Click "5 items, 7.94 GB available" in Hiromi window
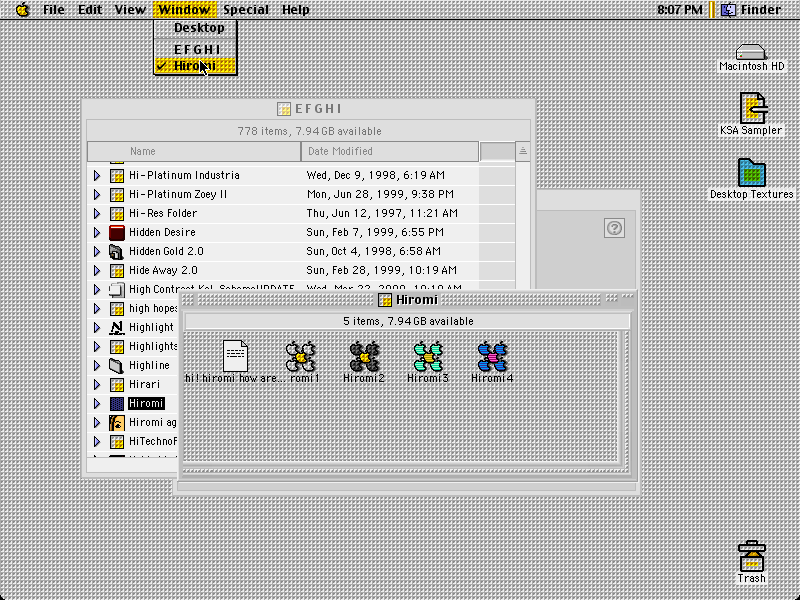800x600 pixels. click(408, 321)
